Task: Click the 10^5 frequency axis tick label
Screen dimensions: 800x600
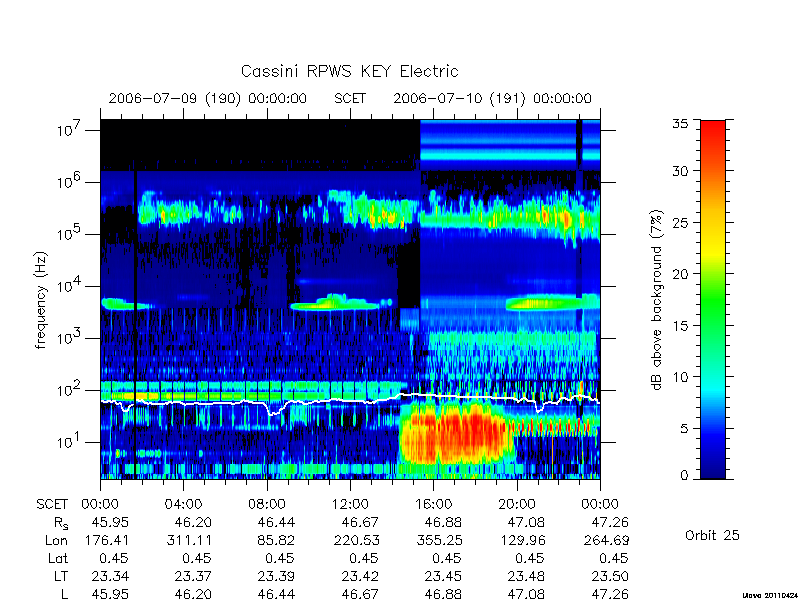Action: coord(70,233)
